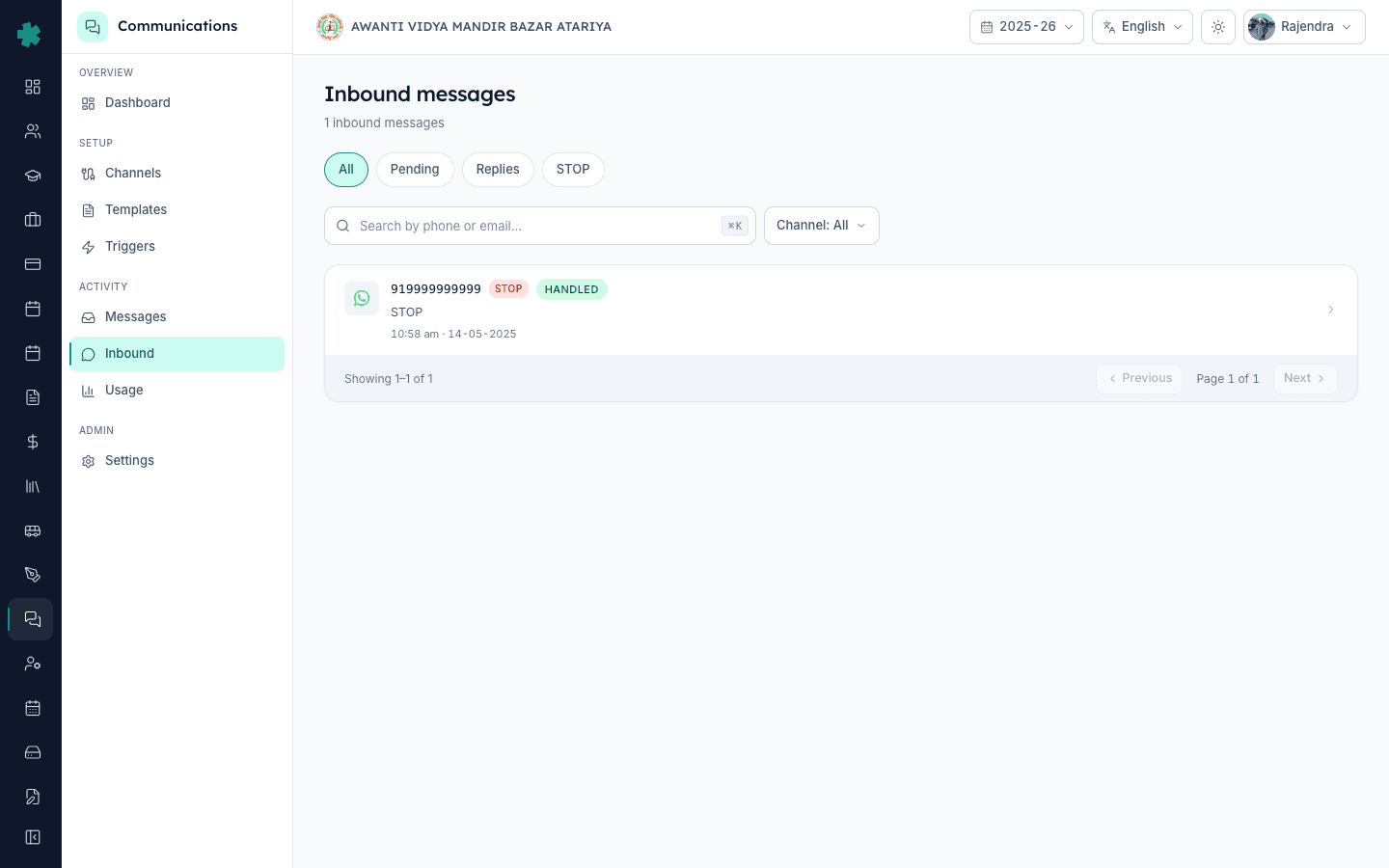1389x868 pixels.
Task: Click the Showing 1–1 of 1 text
Action: click(389, 379)
